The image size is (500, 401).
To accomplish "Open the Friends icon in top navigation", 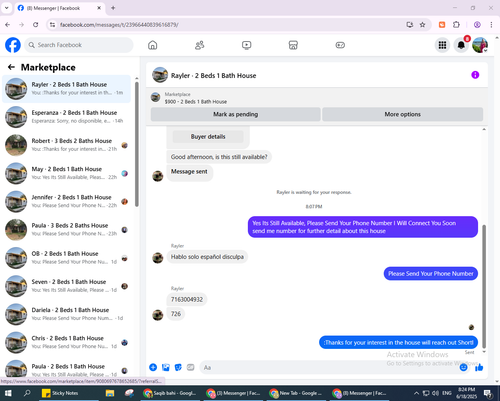I will (200, 45).
